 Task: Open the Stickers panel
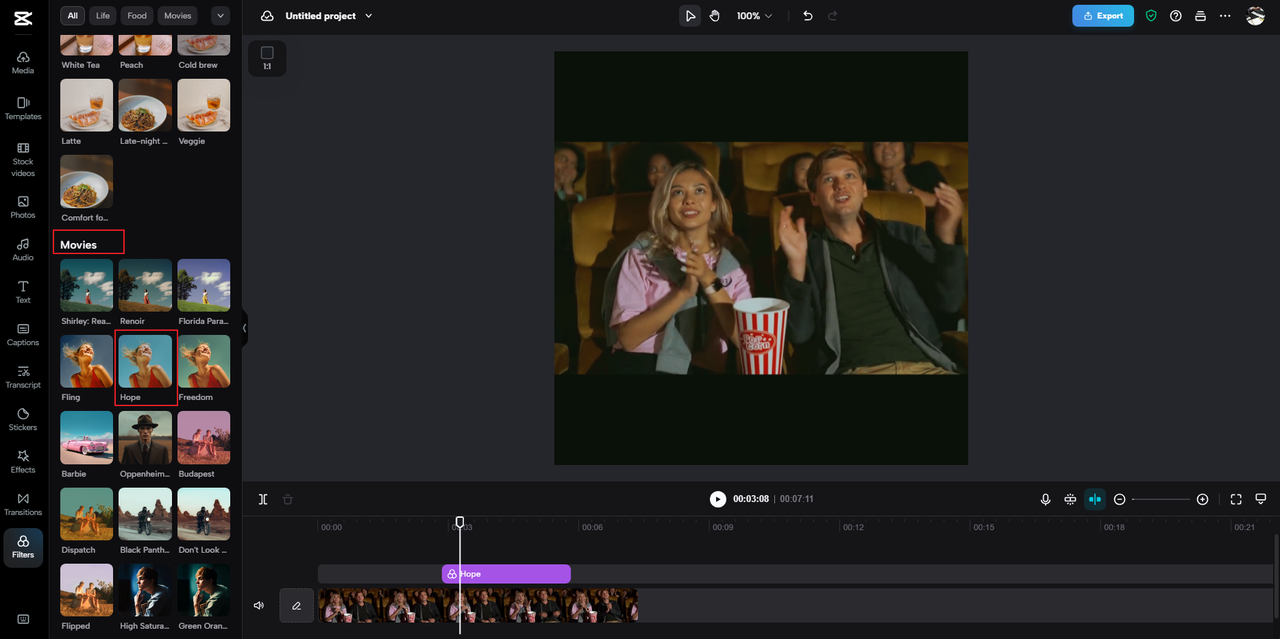pos(23,419)
